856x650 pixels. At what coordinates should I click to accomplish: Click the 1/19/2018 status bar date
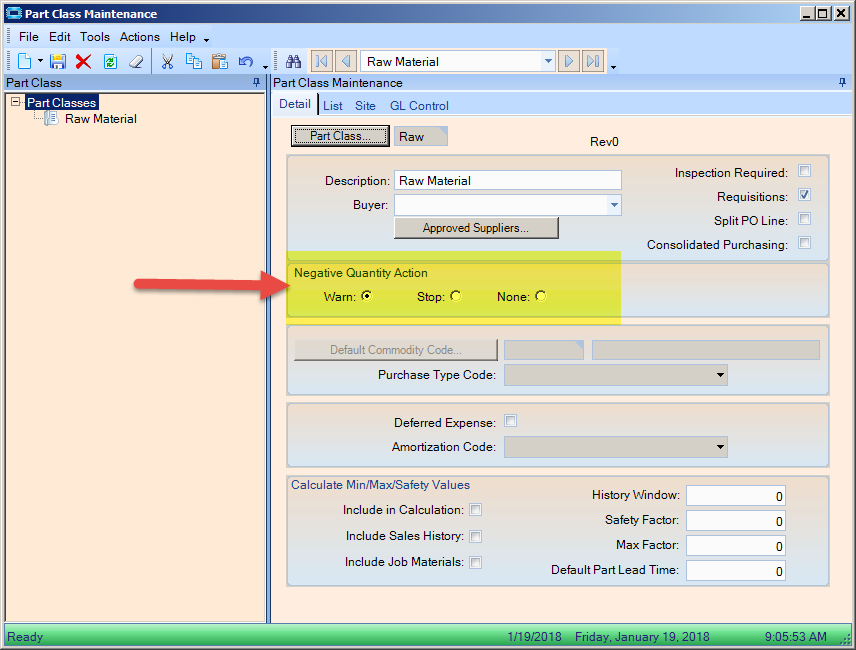coord(534,637)
